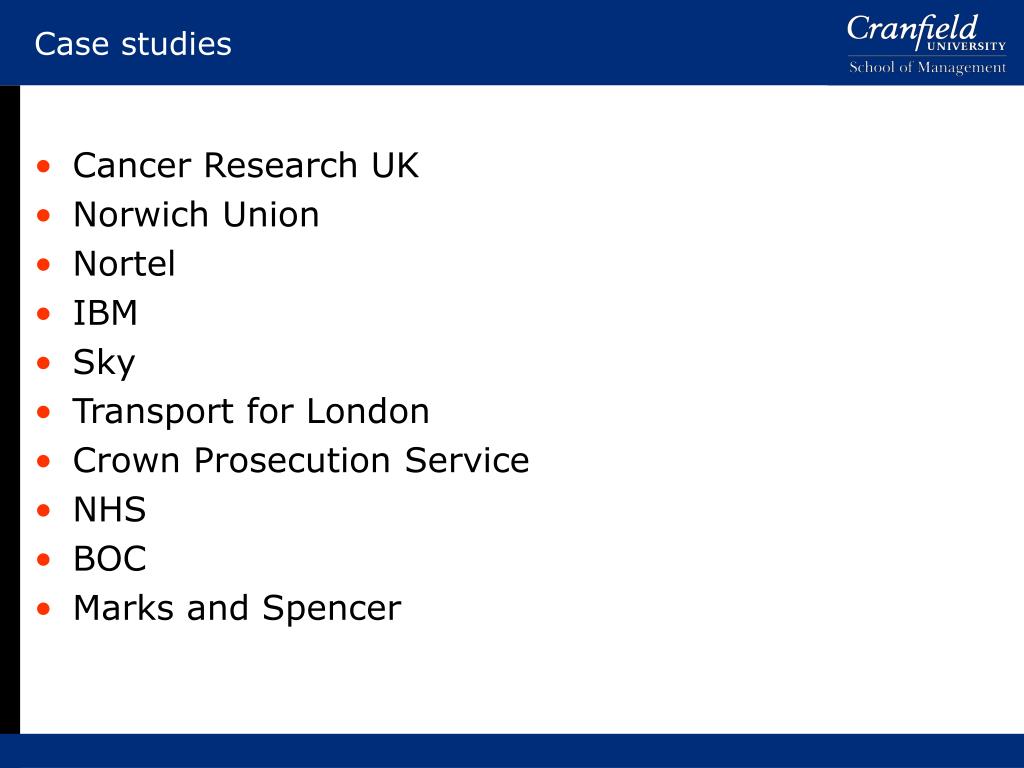Click the orange bullet next to IBM
Screen dimensions: 1024x768
[x=44, y=313]
